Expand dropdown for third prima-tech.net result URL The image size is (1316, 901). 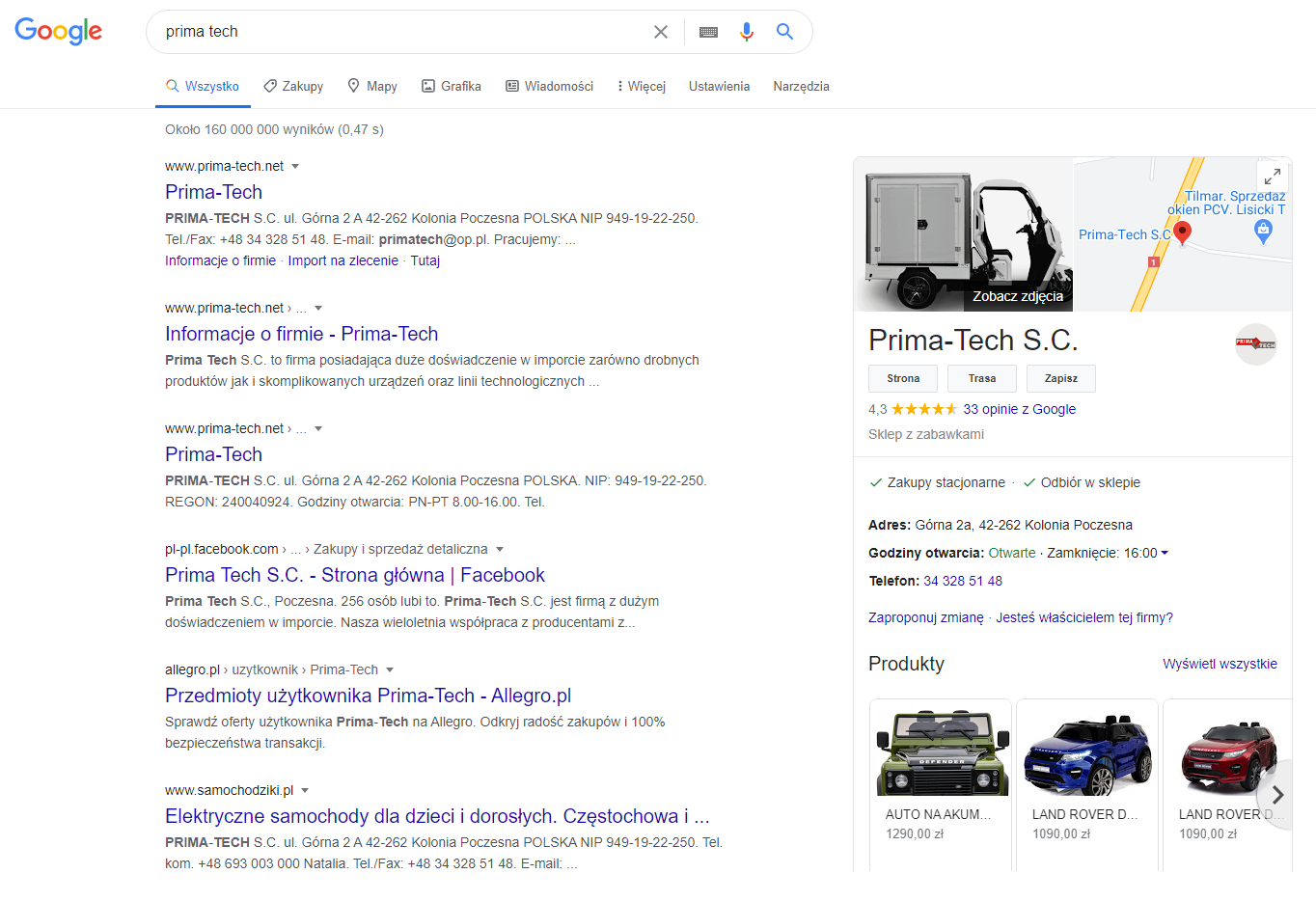(318, 429)
